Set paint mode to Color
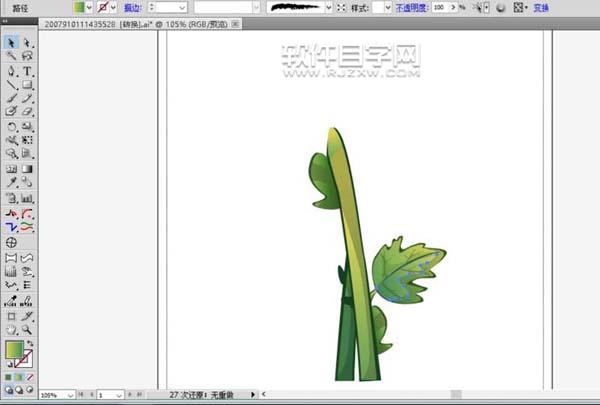The image size is (600, 405). pyautogui.click(x=8, y=377)
